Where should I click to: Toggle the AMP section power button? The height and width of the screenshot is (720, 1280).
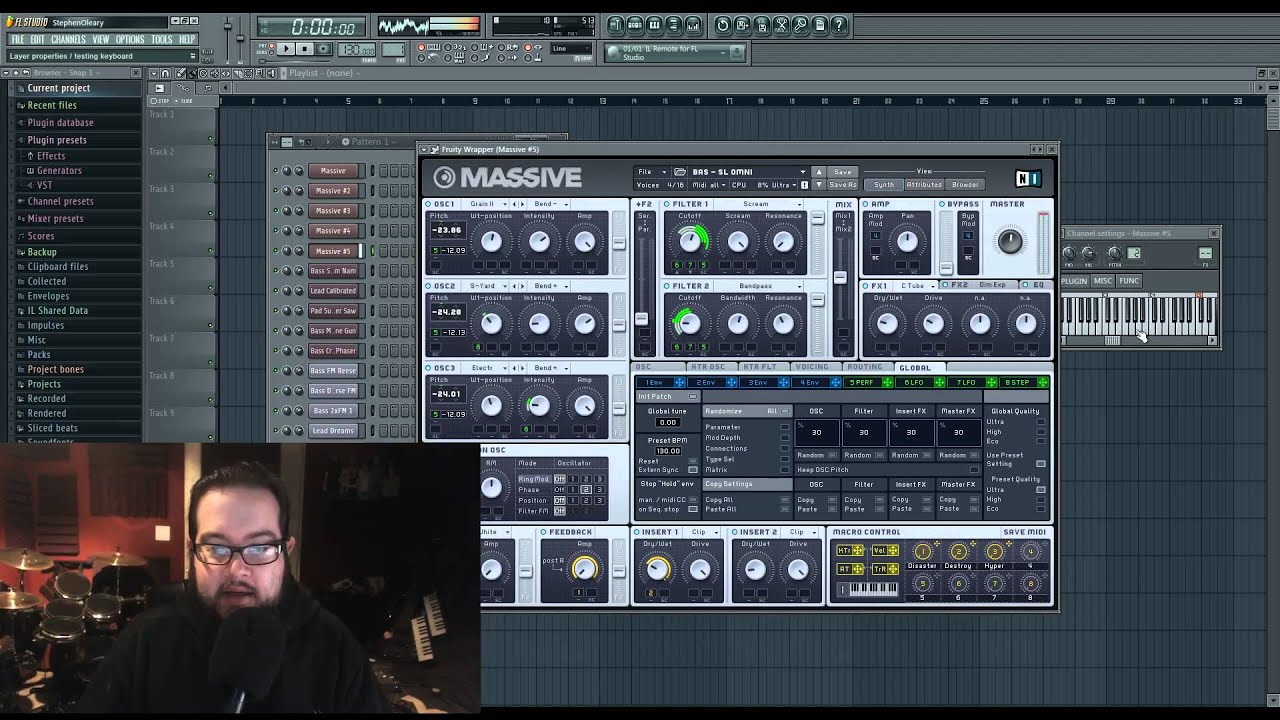pyautogui.click(x=866, y=204)
